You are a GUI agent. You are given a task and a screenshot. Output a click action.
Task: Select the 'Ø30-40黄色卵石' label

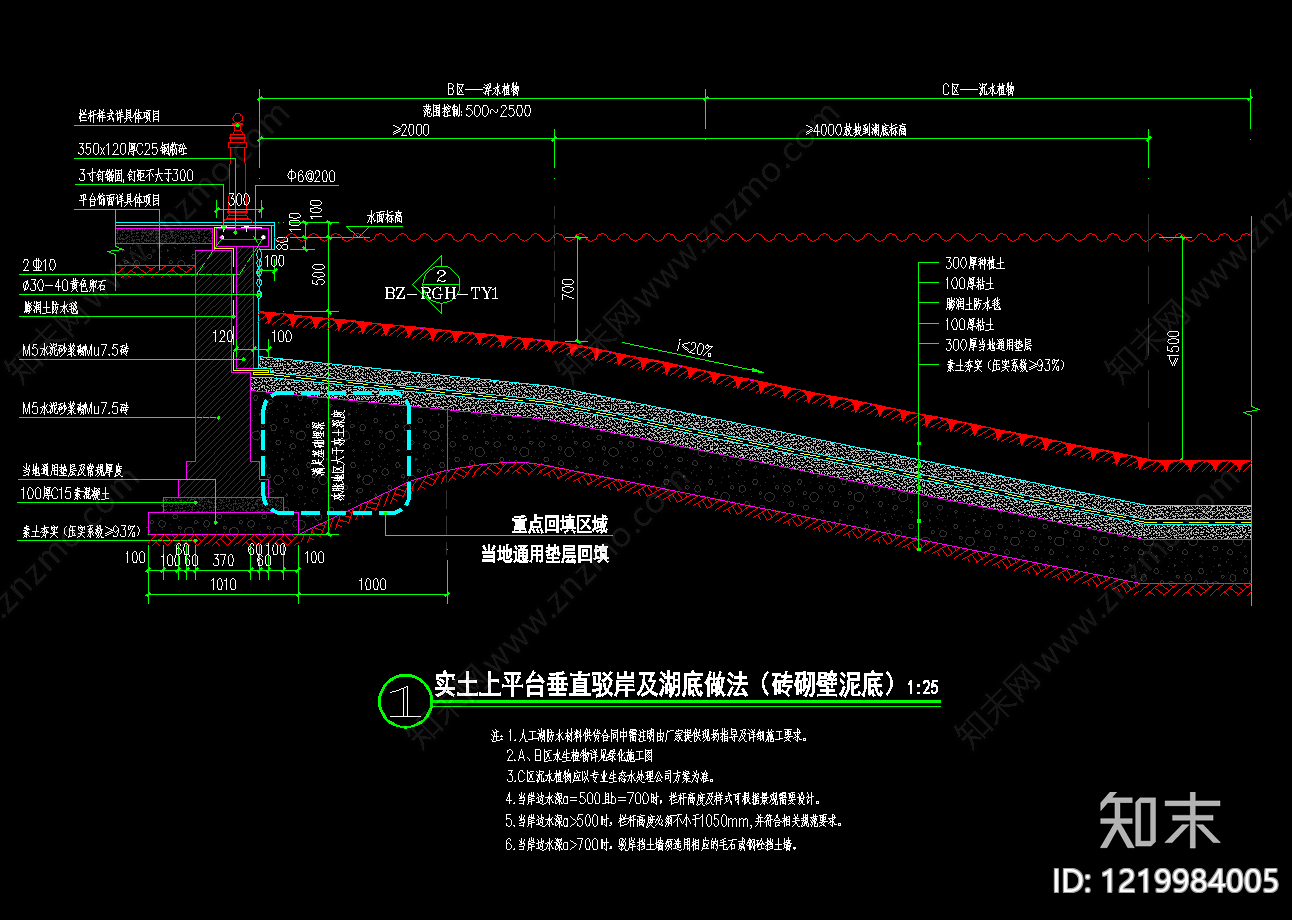pyautogui.click(x=63, y=286)
